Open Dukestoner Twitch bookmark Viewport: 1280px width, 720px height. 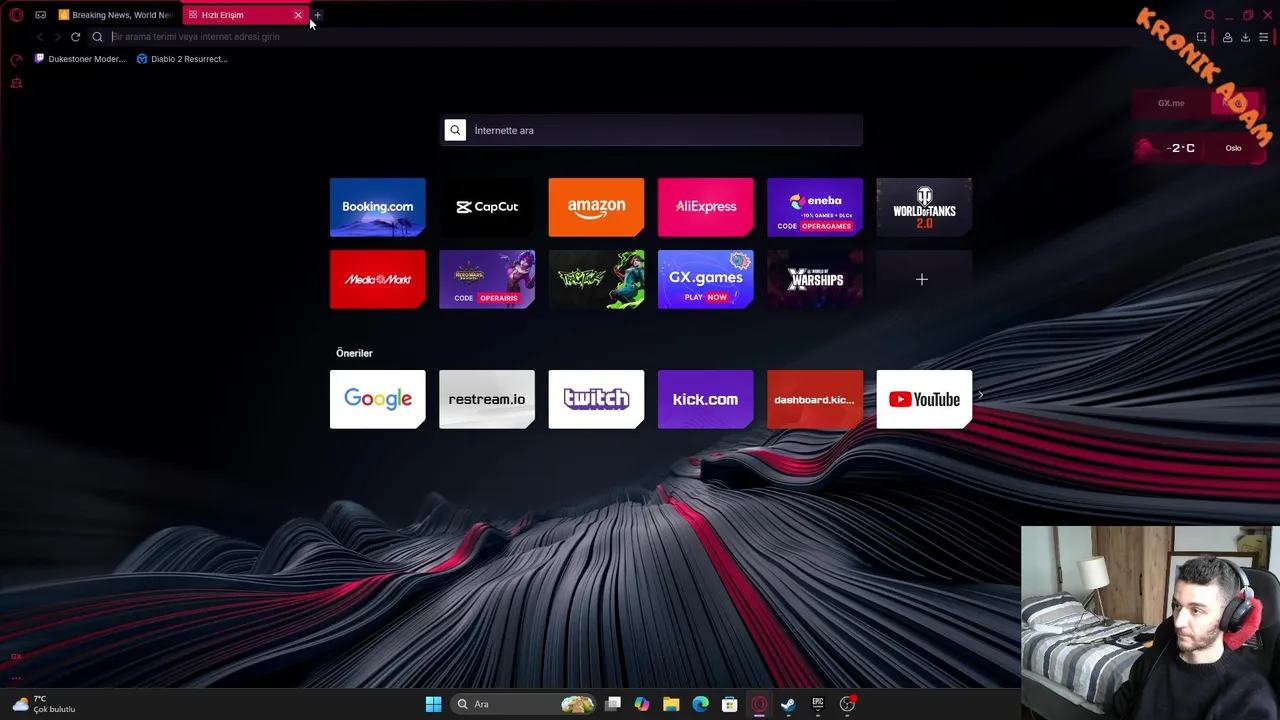pos(80,59)
